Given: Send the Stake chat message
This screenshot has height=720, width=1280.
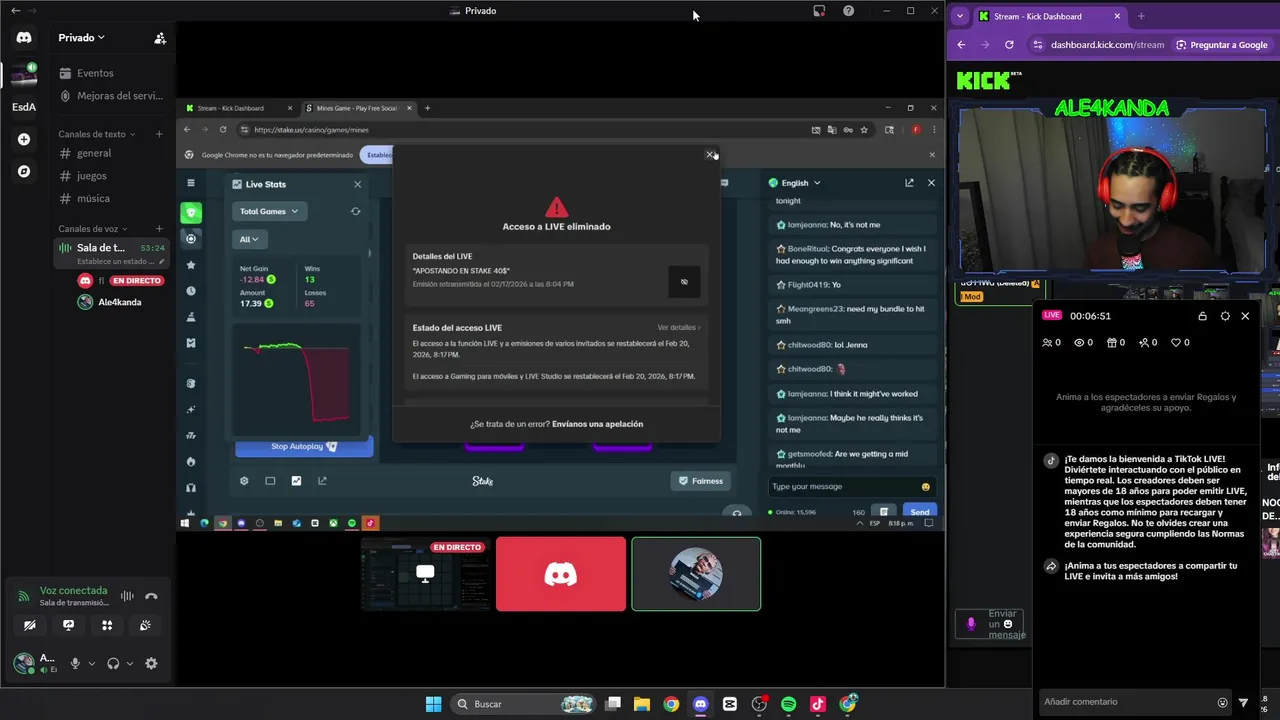Looking at the screenshot, I should [919, 512].
